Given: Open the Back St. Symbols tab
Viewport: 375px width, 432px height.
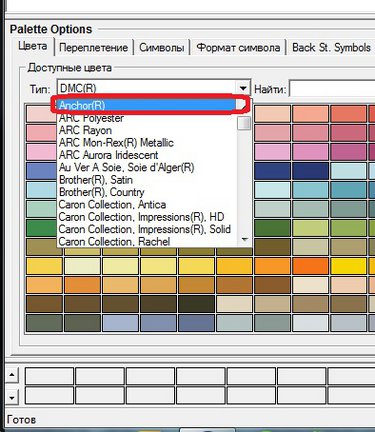Looking at the screenshot, I should 331,48.
